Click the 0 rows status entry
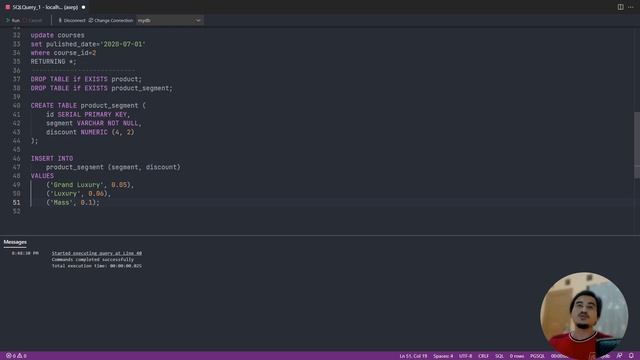The width and height of the screenshot is (640, 360). [x=517, y=356]
